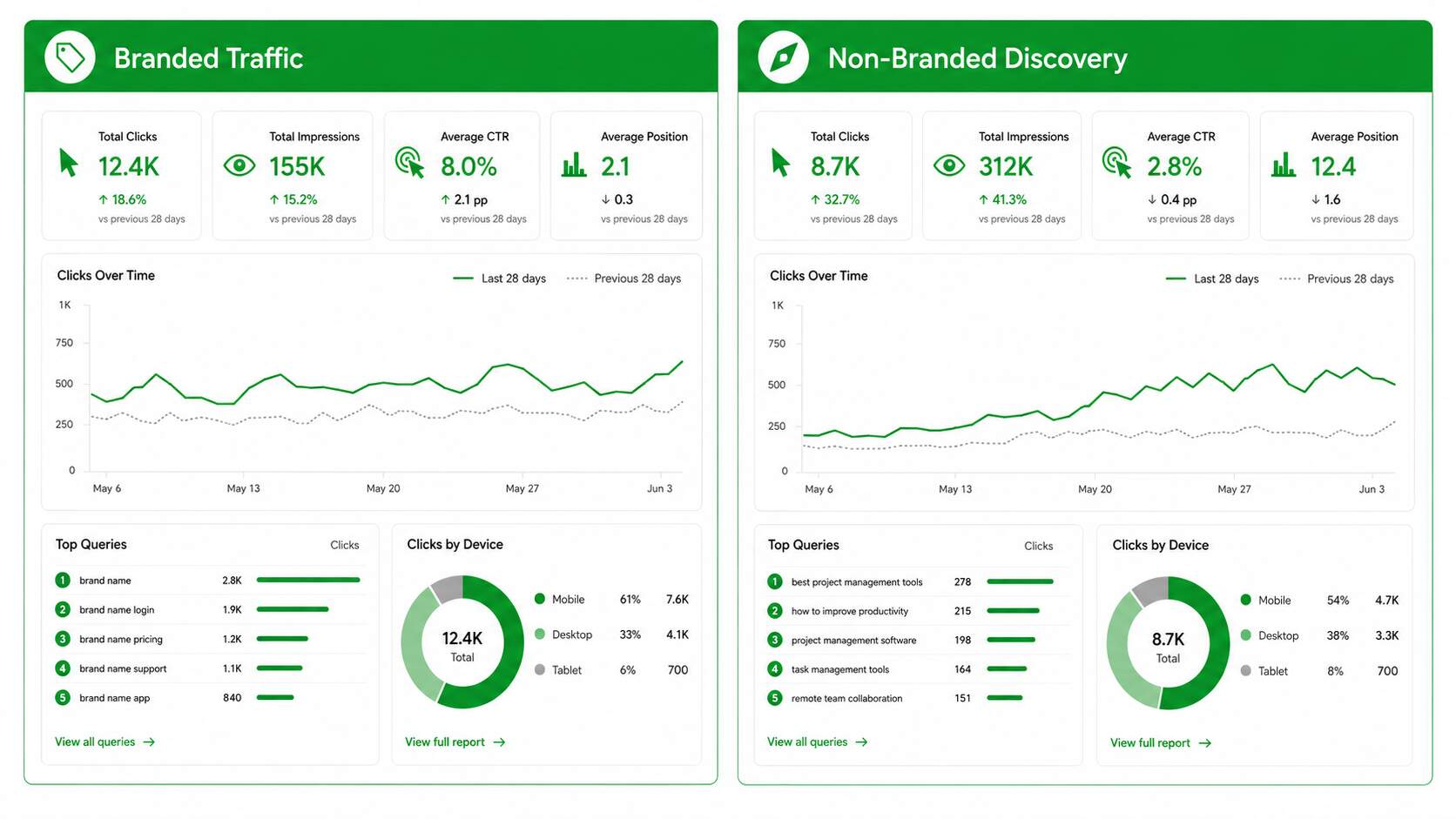Toggle 'Last 28 days' legend in Branded chart

(x=499, y=279)
